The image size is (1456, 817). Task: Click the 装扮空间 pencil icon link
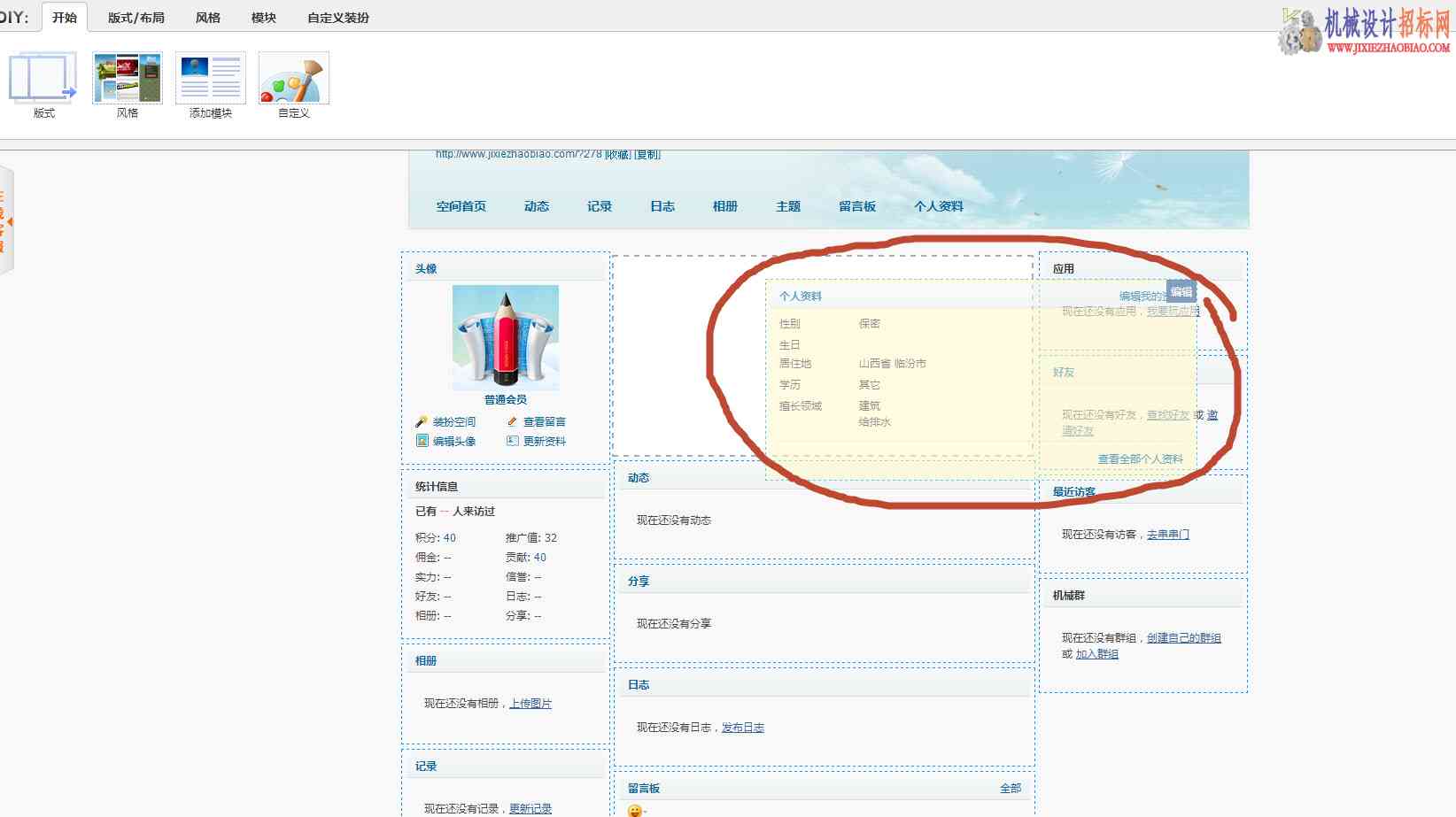click(x=445, y=422)
